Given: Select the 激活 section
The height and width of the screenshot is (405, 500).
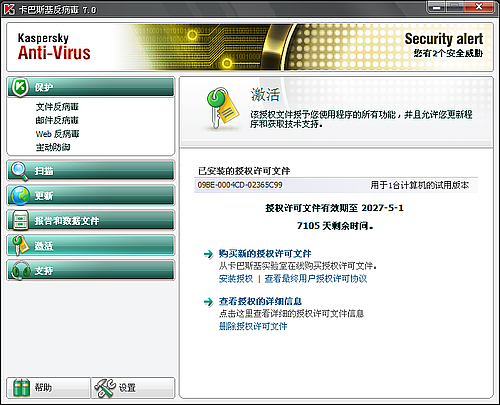Looking at the screenshot, I should pyautogui.click(x=91, y=246).
